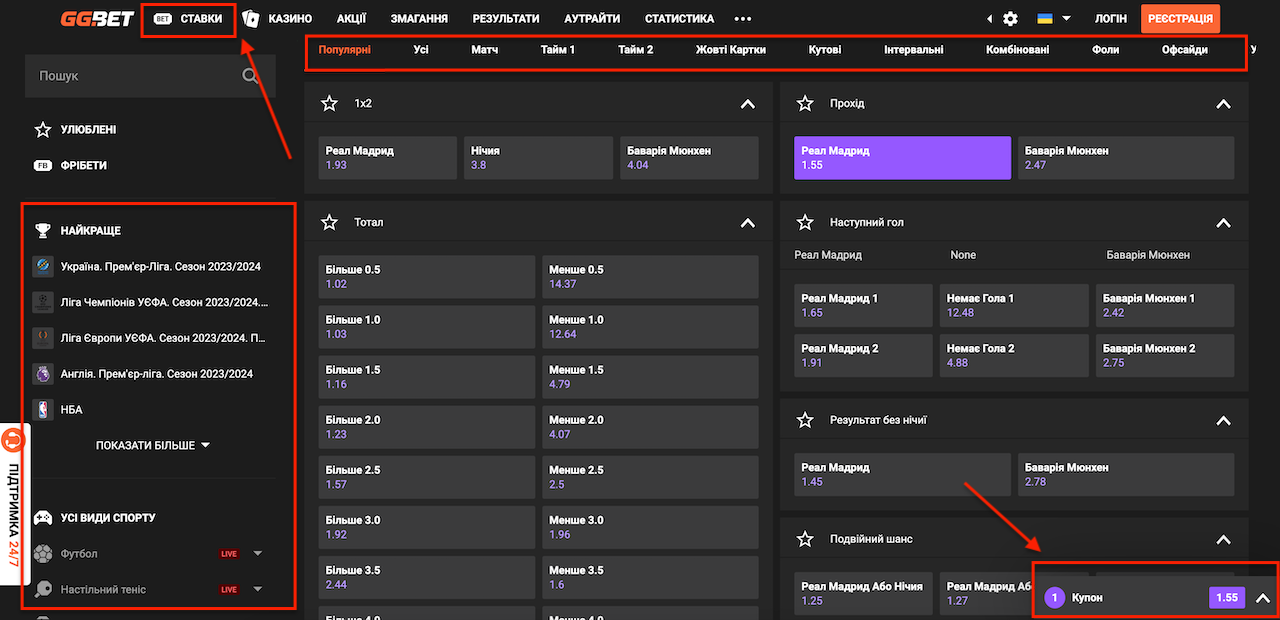Open settings gear icon in header
The height and width of the screenshot is (620, 1280).
1010,19
